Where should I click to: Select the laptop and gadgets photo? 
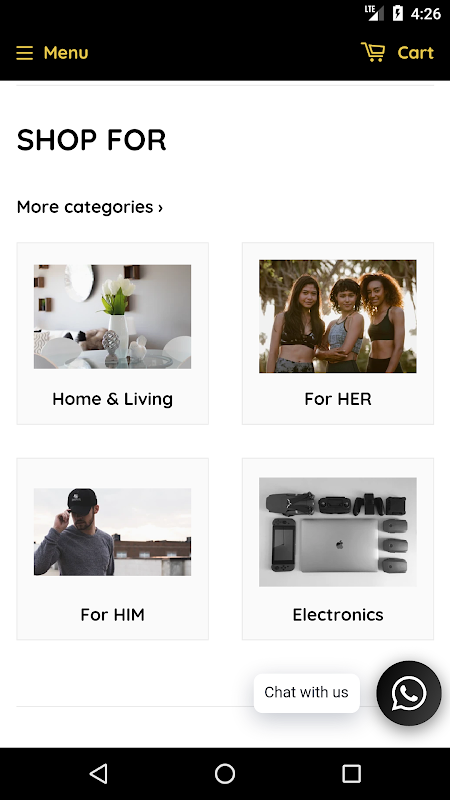point(338,532)
